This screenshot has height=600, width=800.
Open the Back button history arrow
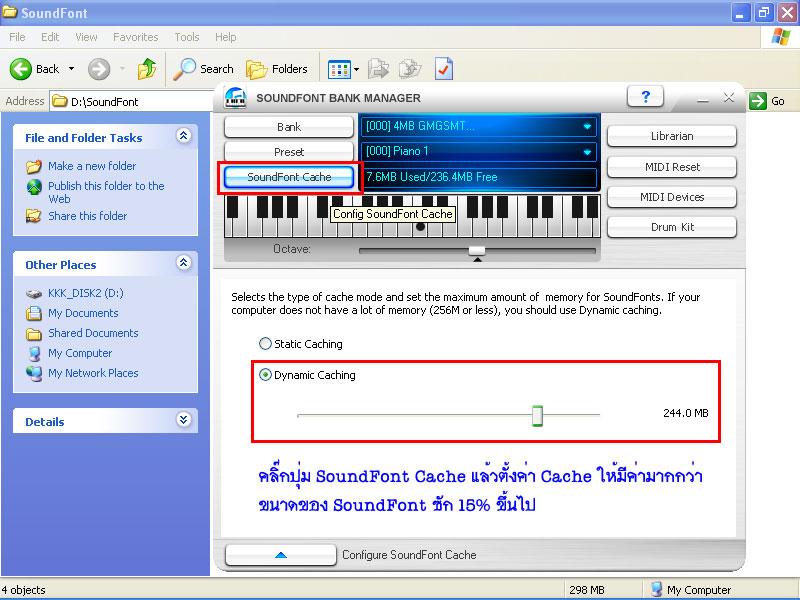[71, 69]
